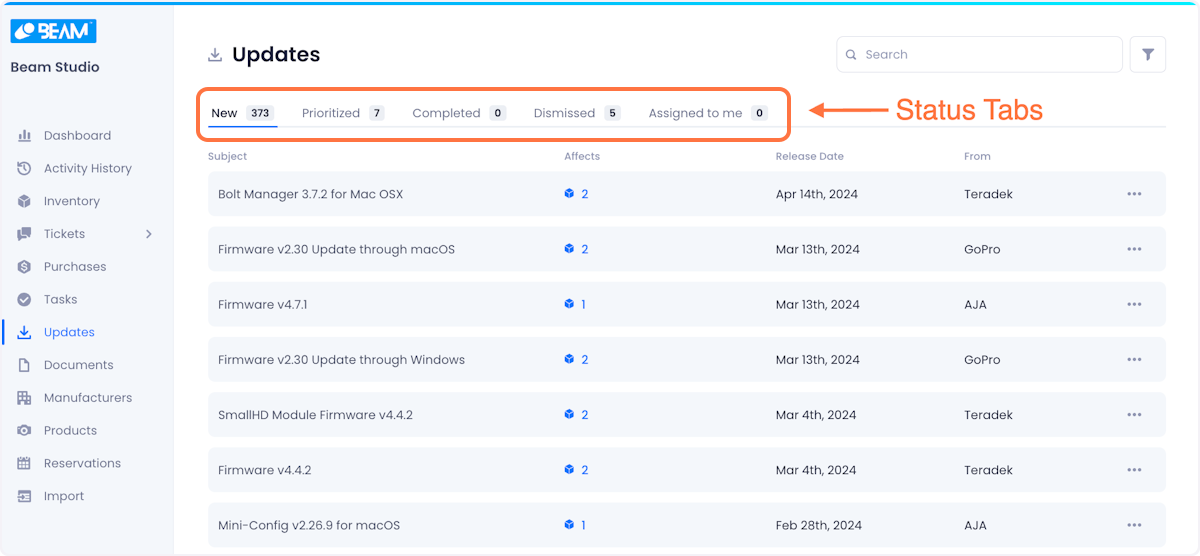Image resolution: width=1200 pixels, height=556 pixels.
Task: Go to Inventory in sidebar
Action: pos(72,201)
